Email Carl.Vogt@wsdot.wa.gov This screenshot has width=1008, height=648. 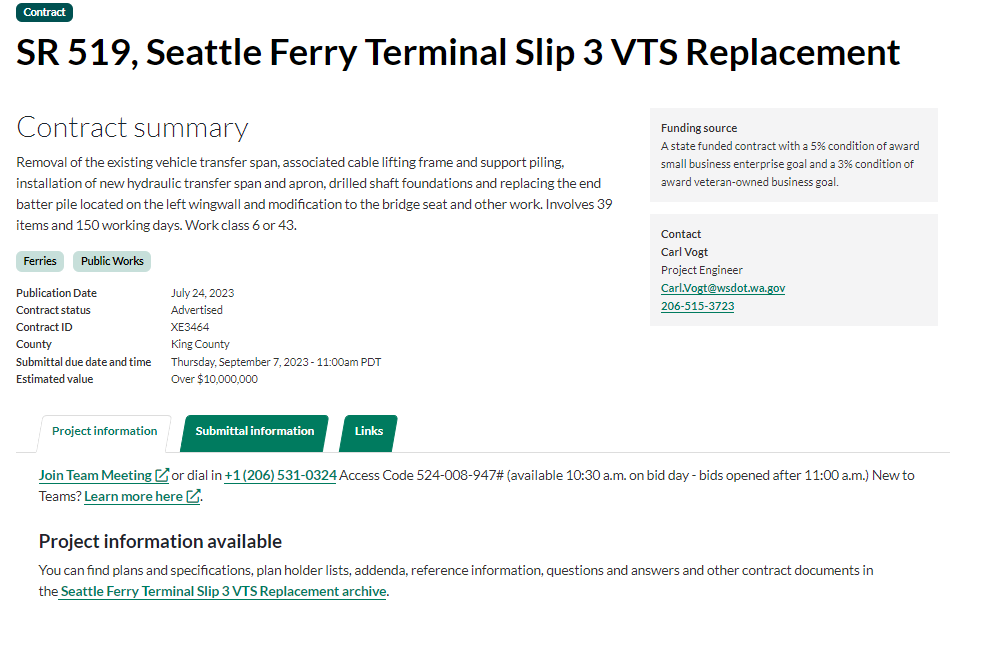click(x=723, y=288)
